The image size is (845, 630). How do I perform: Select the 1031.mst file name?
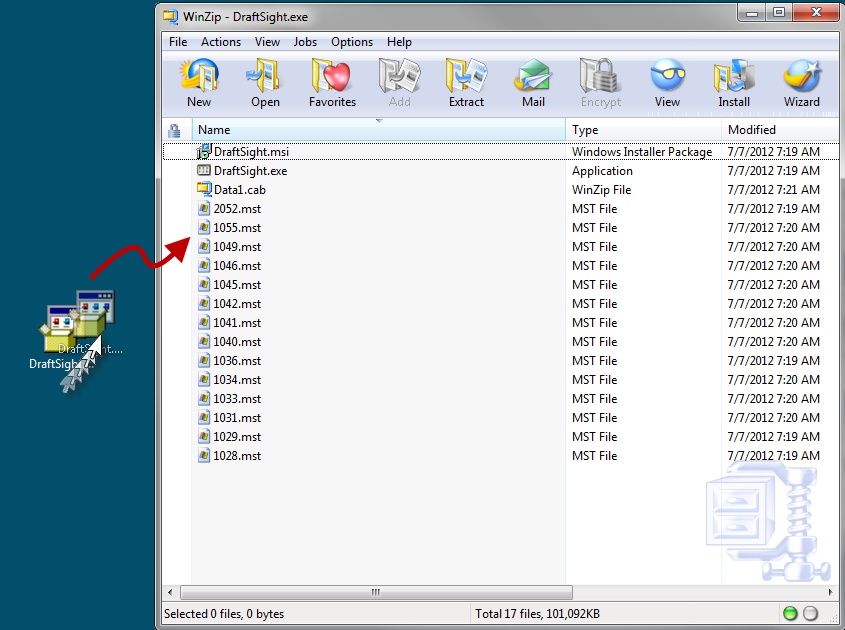tap(237, 418)
